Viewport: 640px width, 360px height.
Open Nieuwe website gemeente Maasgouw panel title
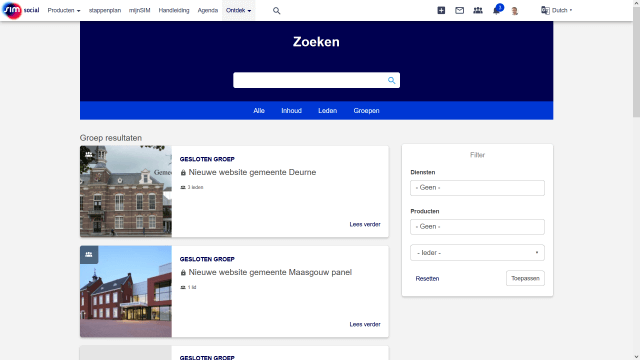270,272
